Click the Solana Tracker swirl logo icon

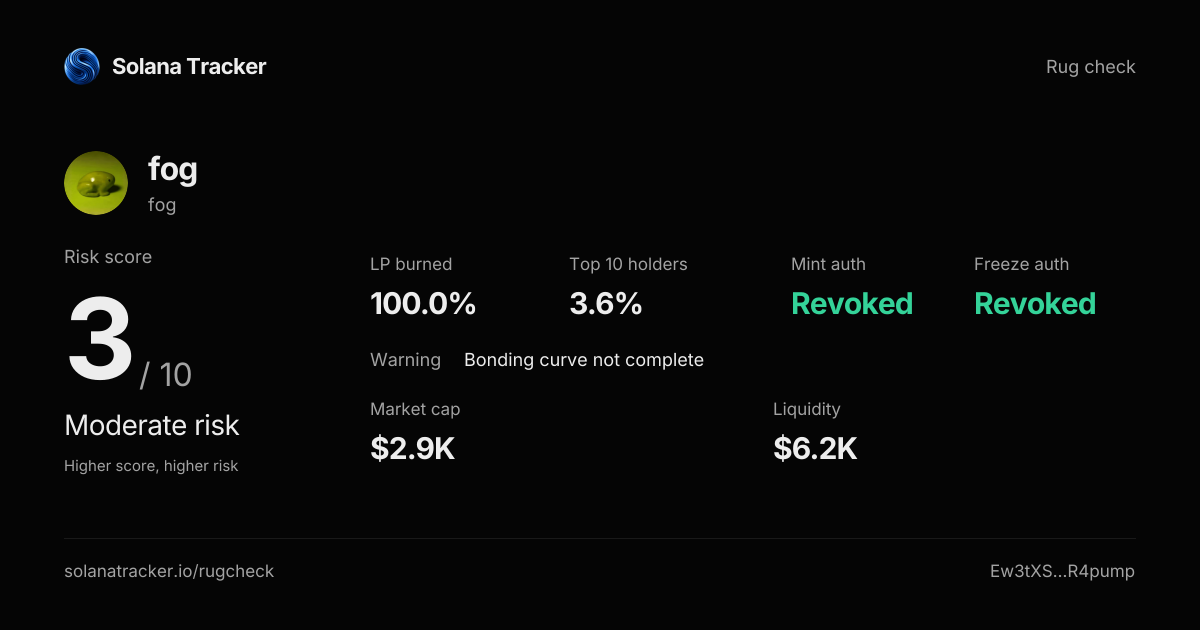tap(81, 67)
